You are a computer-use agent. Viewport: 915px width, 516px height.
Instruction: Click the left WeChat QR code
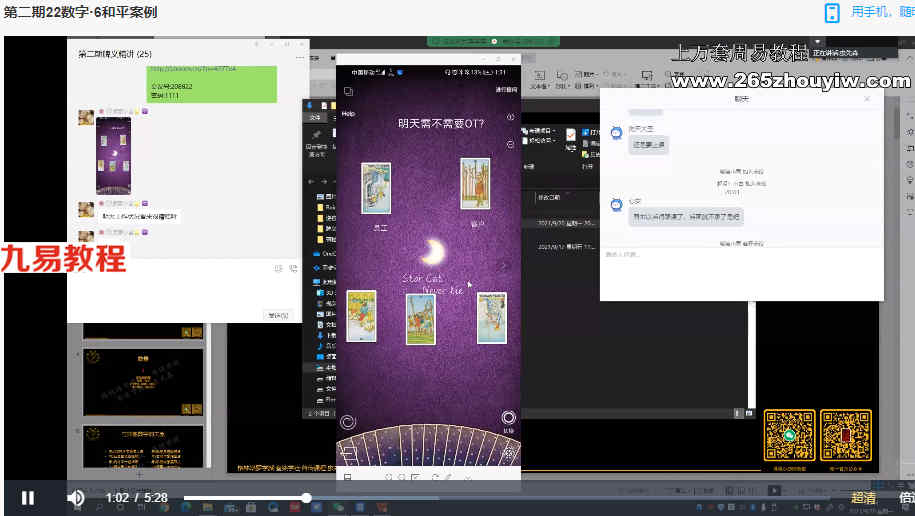(x=790, y=435)
